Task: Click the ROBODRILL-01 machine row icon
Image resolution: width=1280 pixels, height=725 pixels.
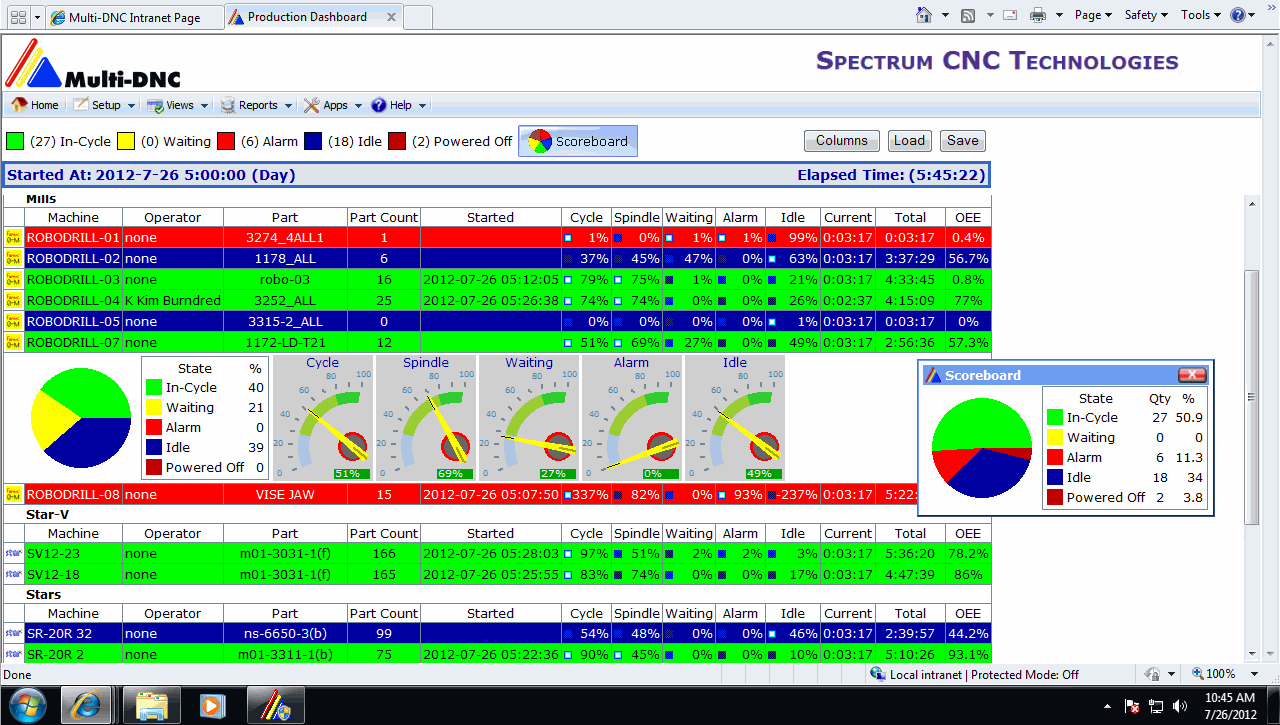Action: (13, 238)
